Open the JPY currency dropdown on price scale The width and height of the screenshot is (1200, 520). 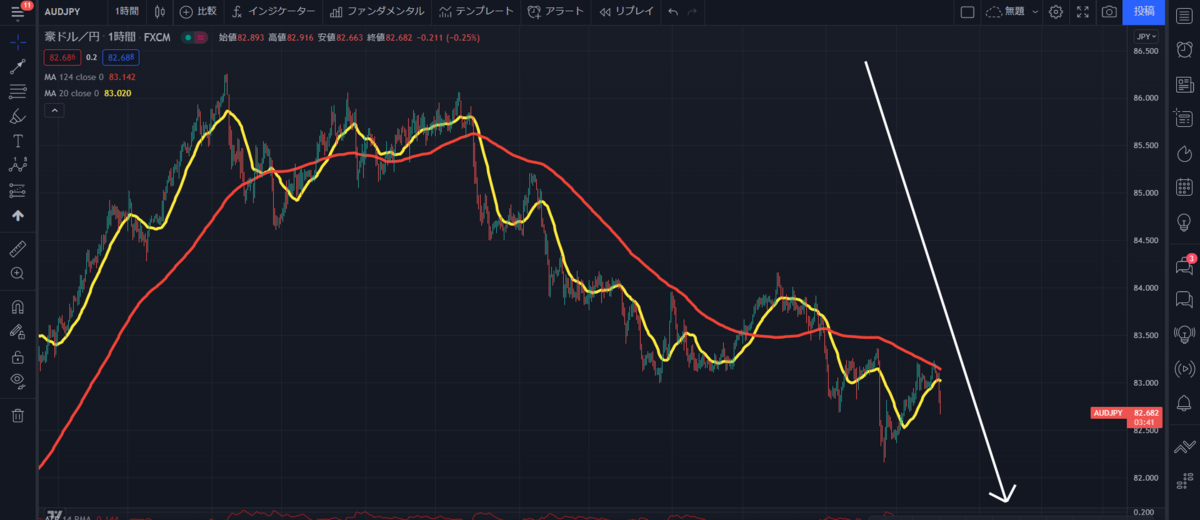pyautogui.click(x=1146, y=37)
